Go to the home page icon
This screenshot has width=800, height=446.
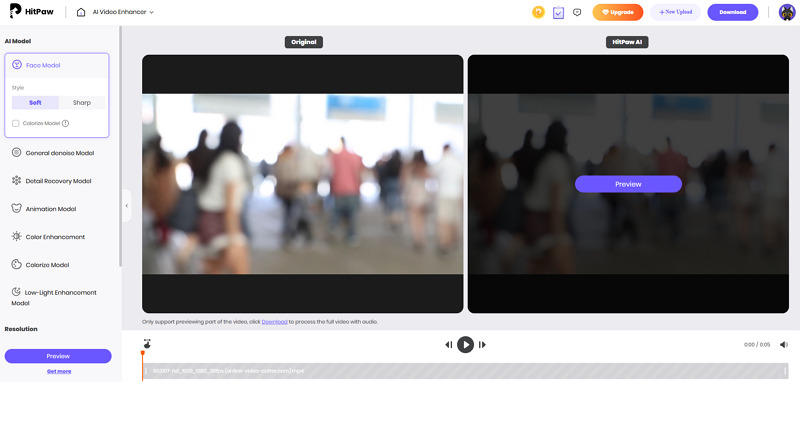pos(81,12)
